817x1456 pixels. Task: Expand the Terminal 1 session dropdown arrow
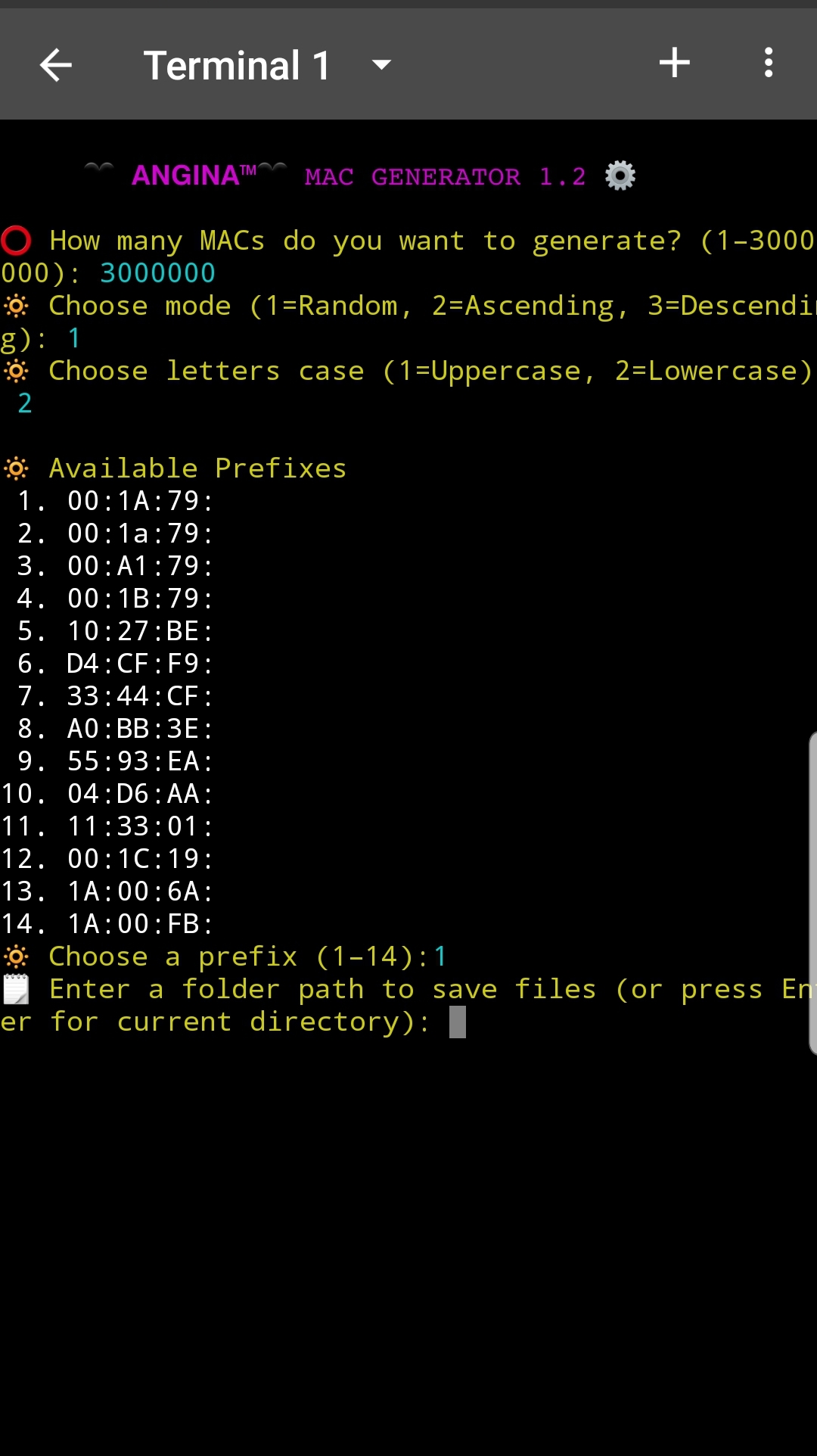382,65
